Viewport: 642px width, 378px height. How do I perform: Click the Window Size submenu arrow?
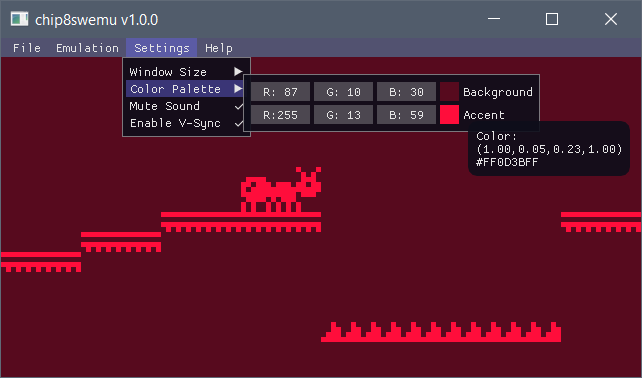[x=238, y=72]
